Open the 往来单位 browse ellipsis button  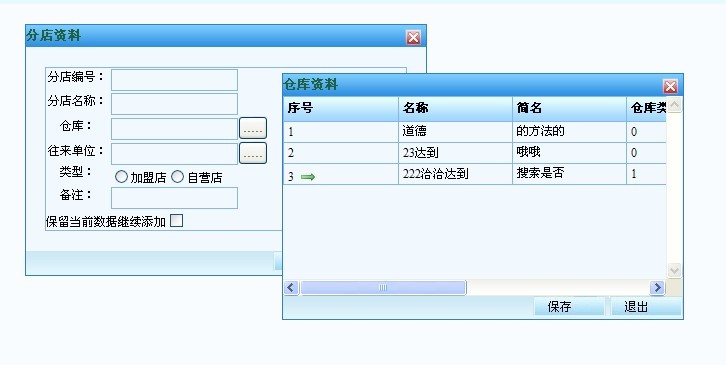pyautogui.click(x=253, y=153)
